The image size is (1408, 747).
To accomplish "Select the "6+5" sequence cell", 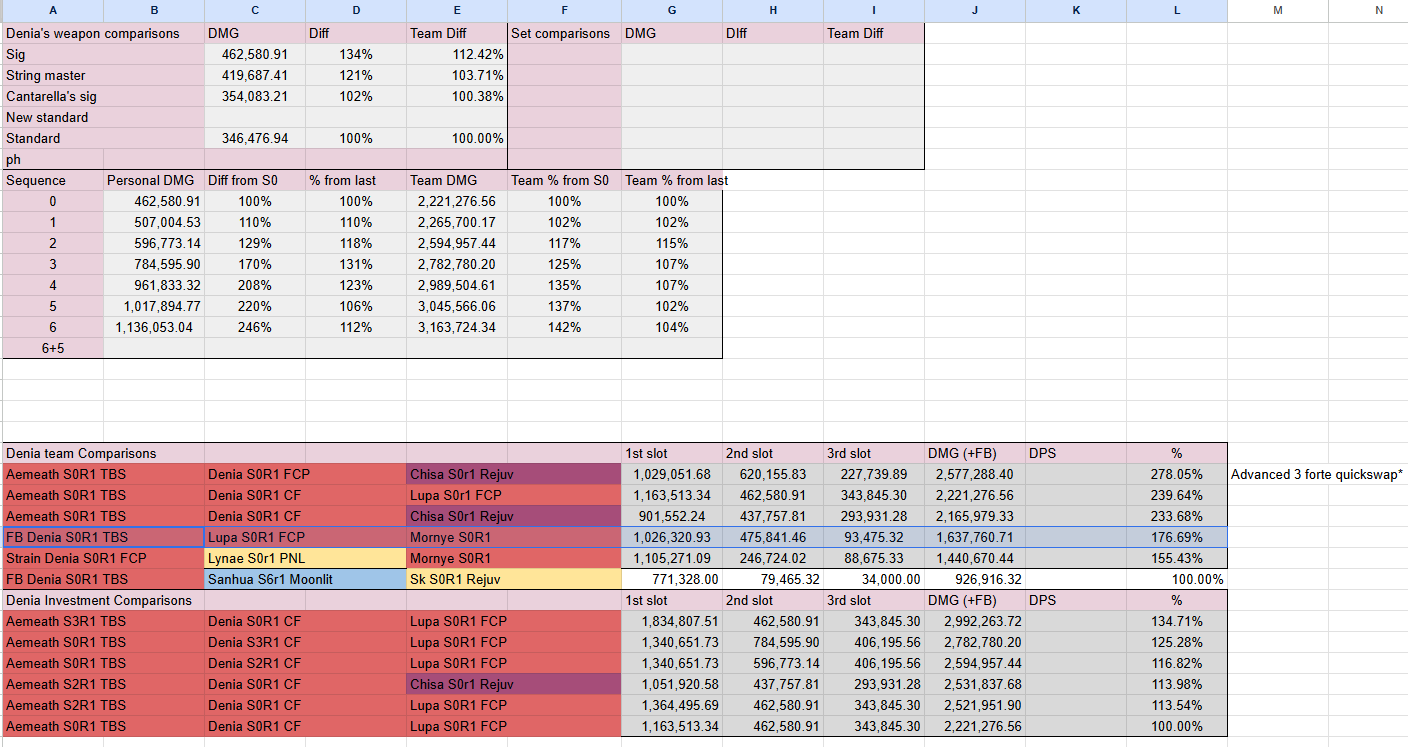I will pyautogui.click(x=53, y=348).
